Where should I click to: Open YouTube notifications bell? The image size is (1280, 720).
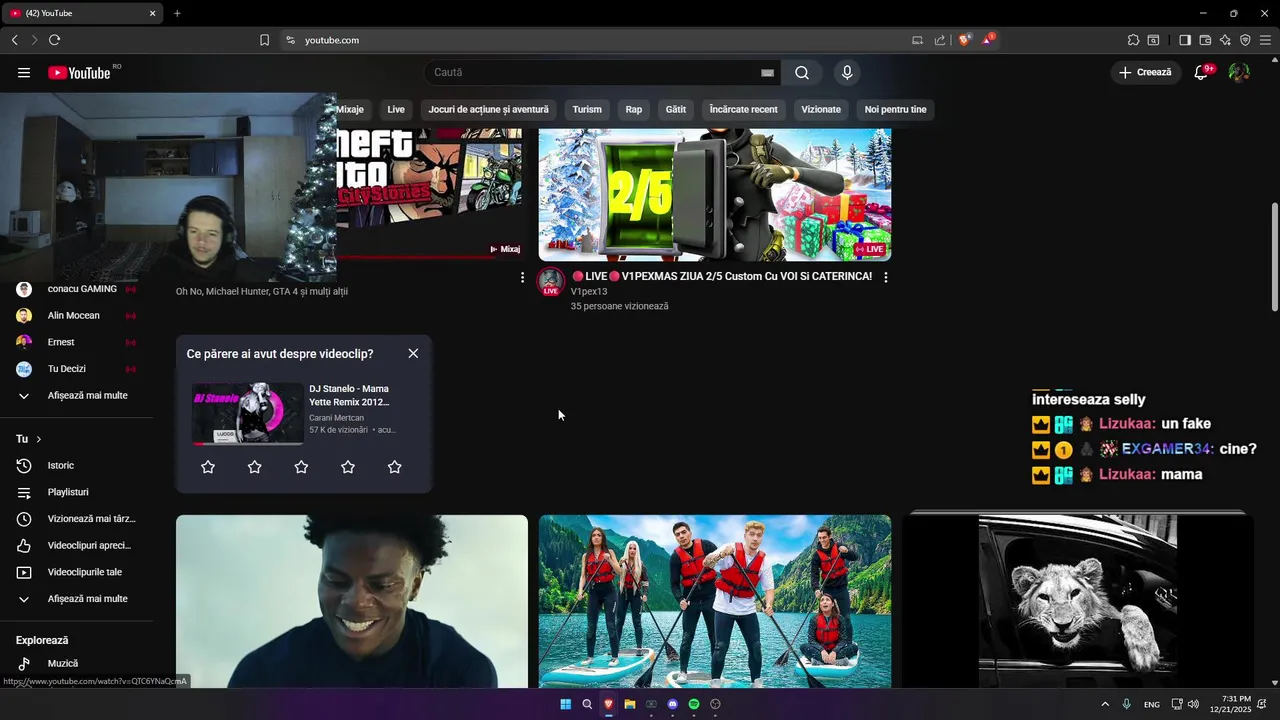[1201, 72]
